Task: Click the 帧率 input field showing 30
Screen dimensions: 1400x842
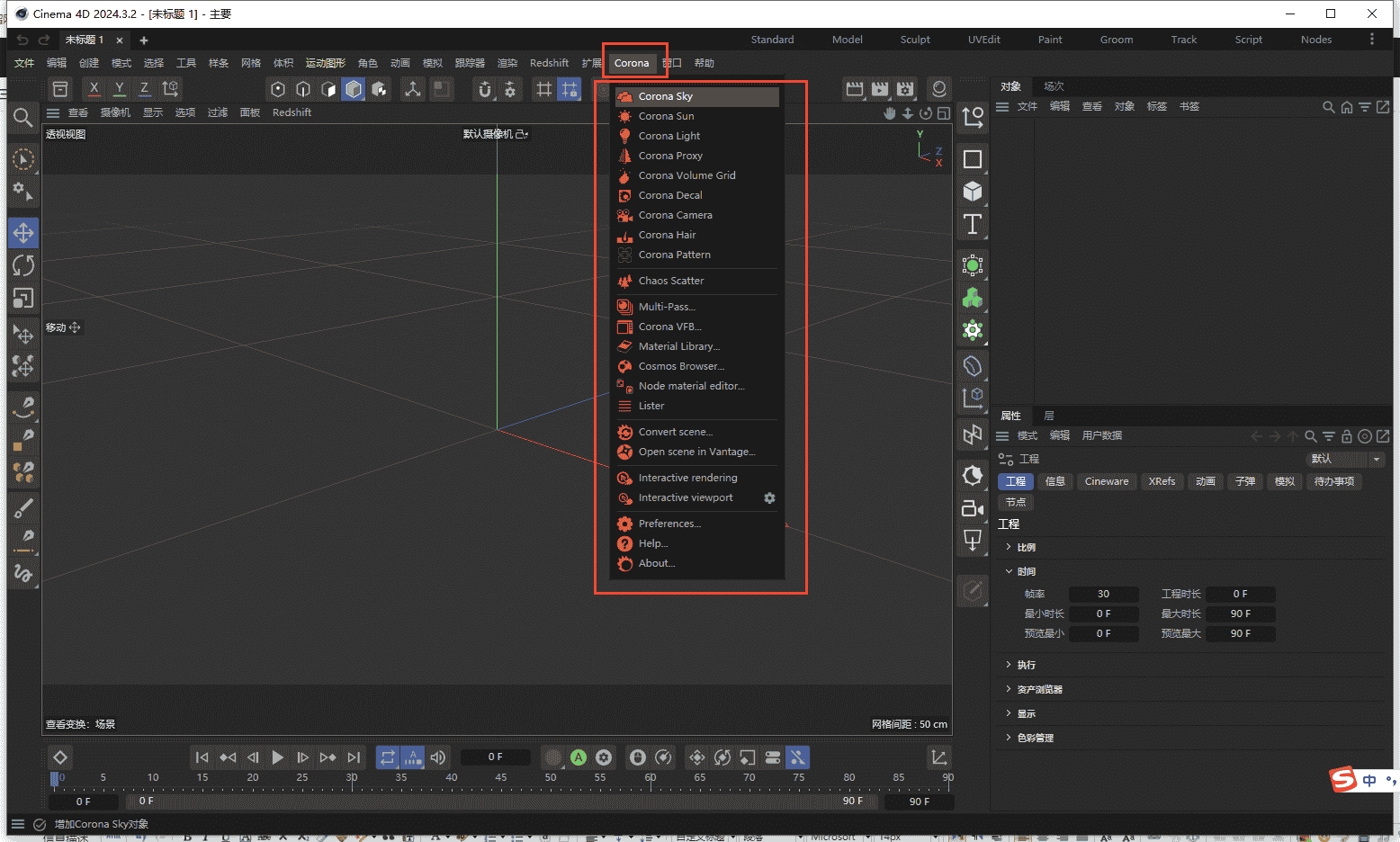Action: click(1103, 594)
